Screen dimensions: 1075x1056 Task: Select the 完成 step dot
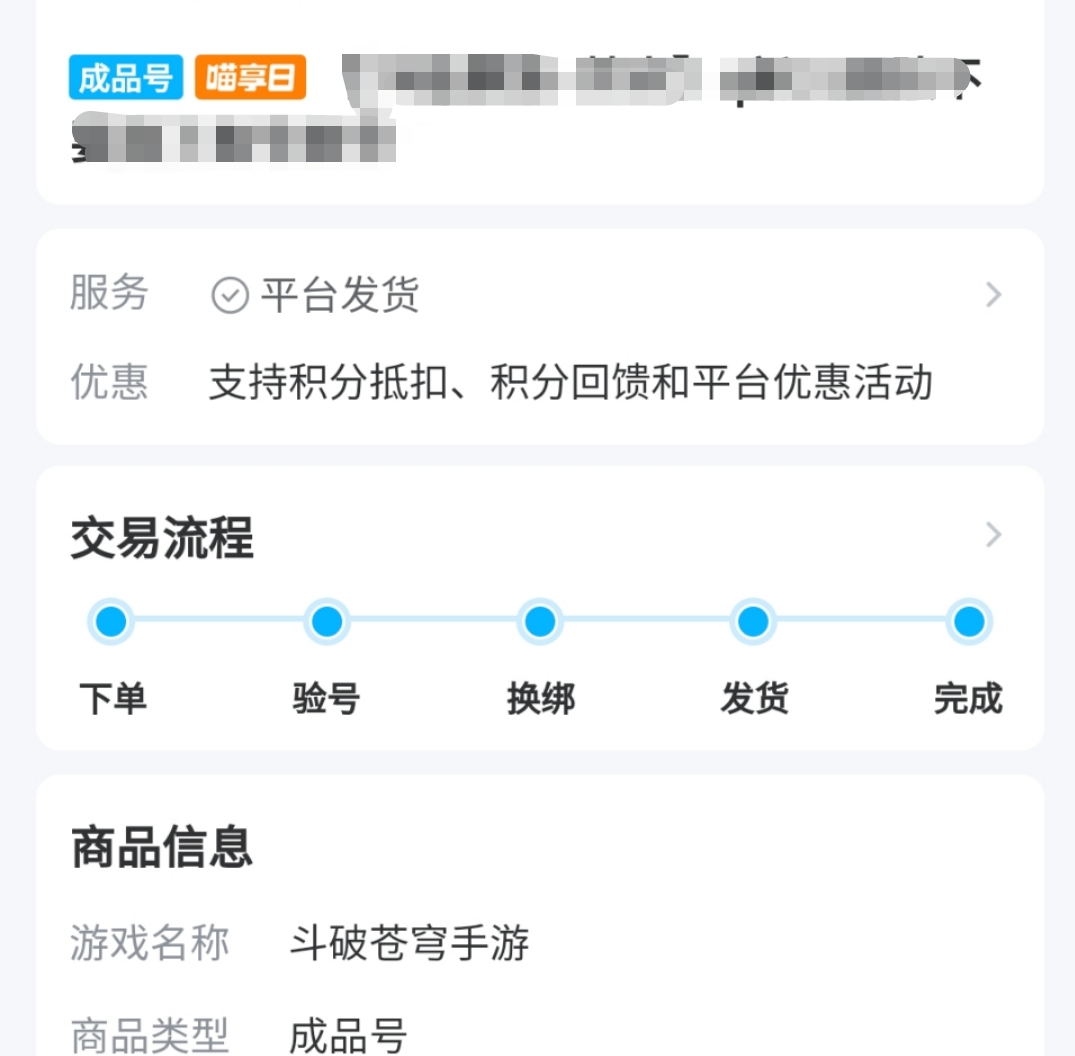coord(968,622)
